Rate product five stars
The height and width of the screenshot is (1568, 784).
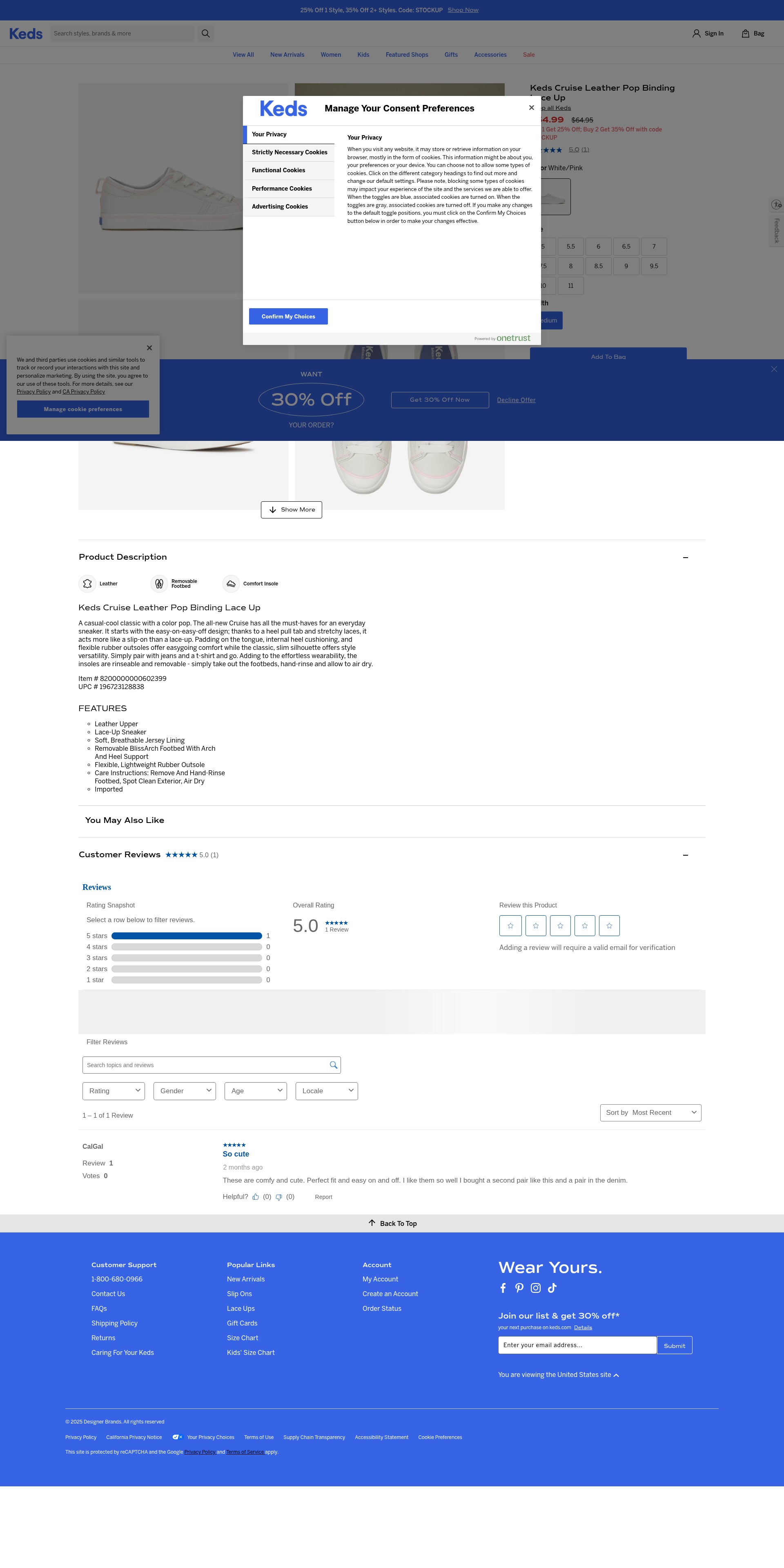coord(609,925)
